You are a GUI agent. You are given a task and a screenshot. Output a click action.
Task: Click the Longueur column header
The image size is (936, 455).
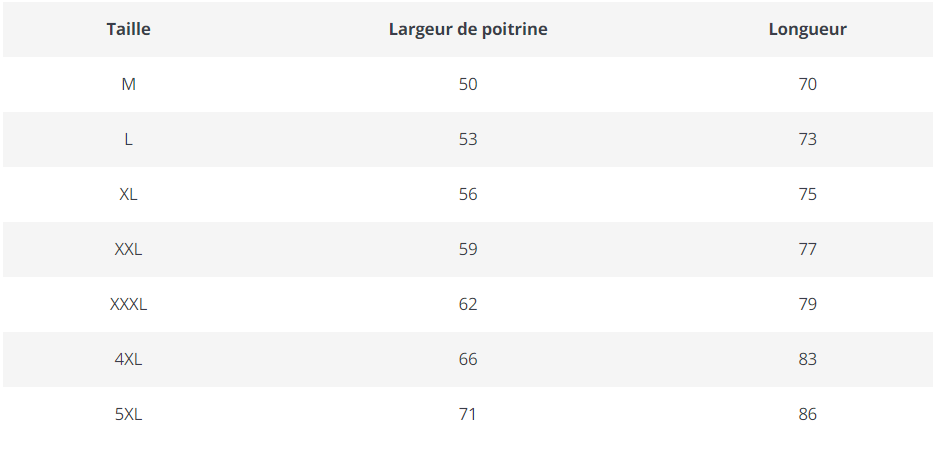pos(807,29)
